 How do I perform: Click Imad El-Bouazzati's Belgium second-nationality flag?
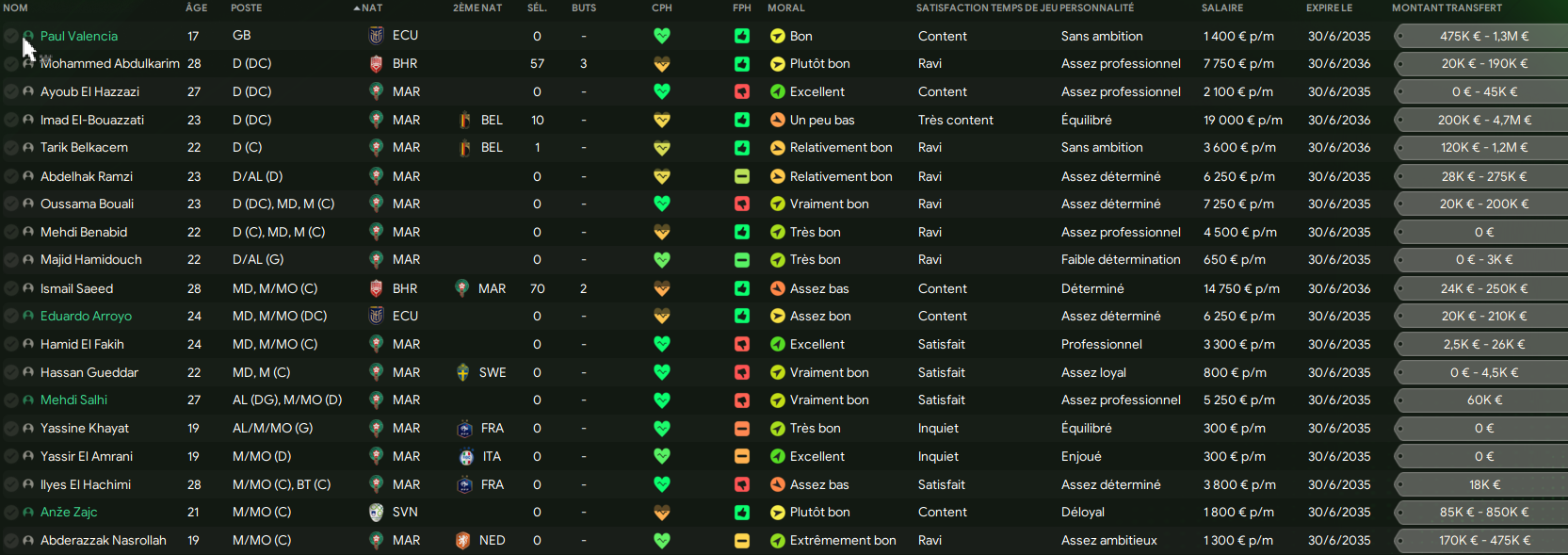(464, 120)
